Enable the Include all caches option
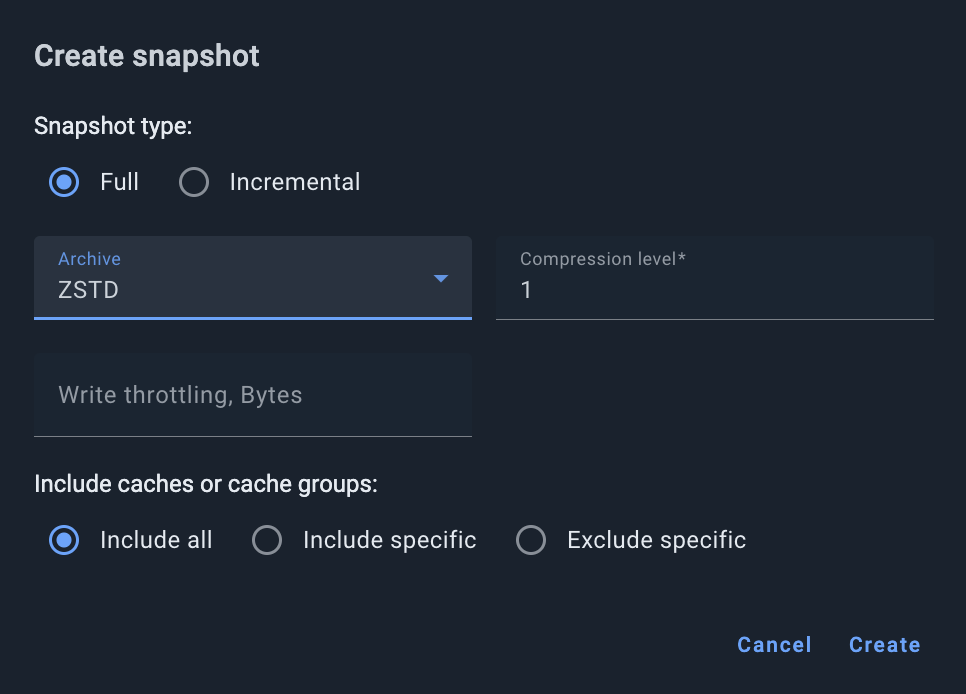The image size is (966, 694). pos(63,540)
